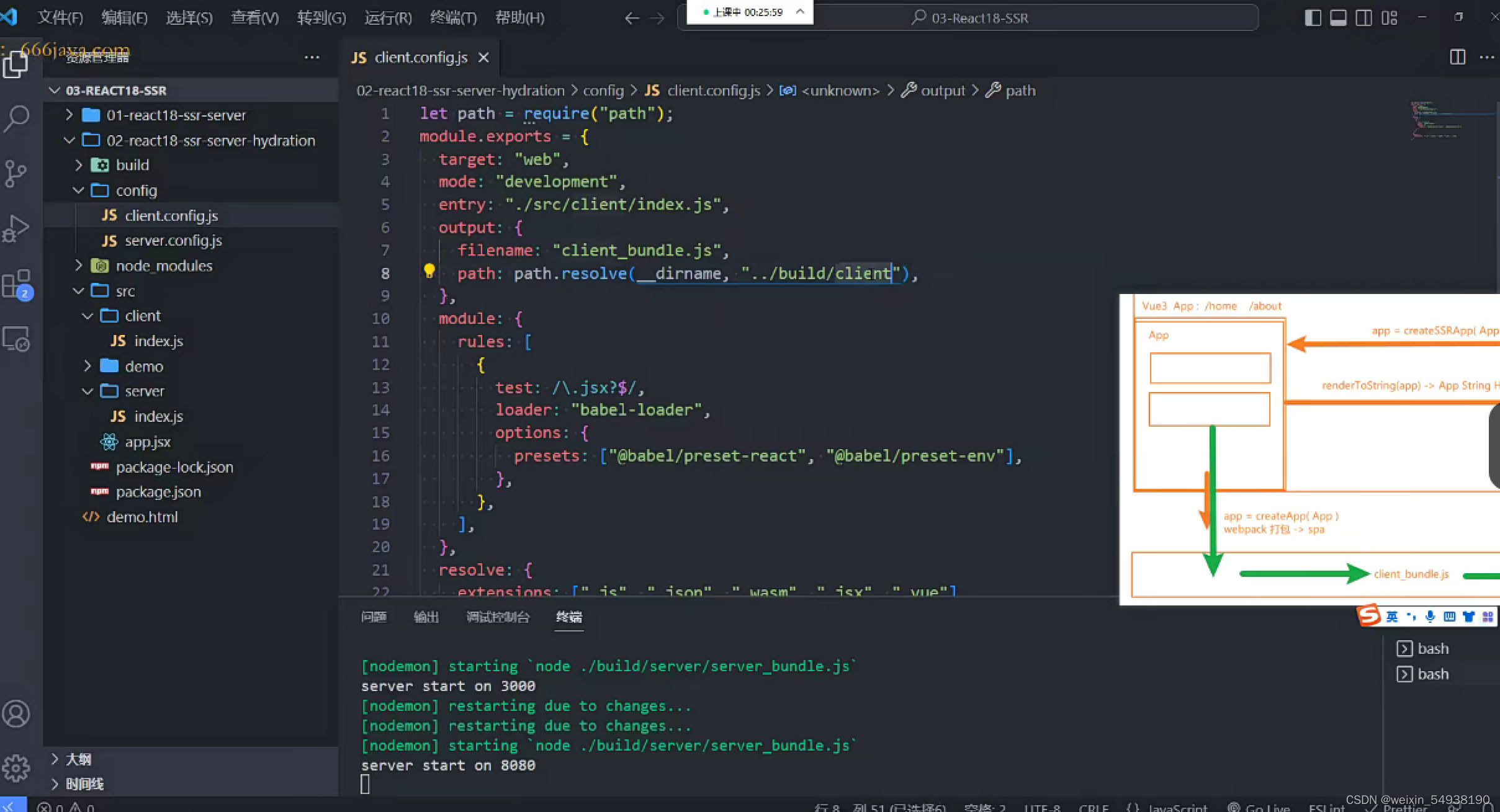Open the 终端(T) menu

coord(453,18)
